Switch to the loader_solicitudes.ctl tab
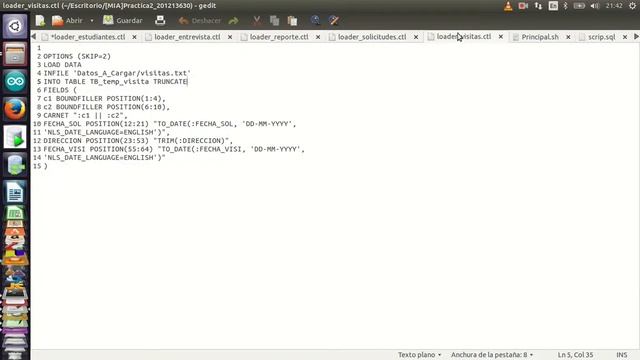Image resolution: width=640 pixels, height=360 pixels. pos(372,37)
